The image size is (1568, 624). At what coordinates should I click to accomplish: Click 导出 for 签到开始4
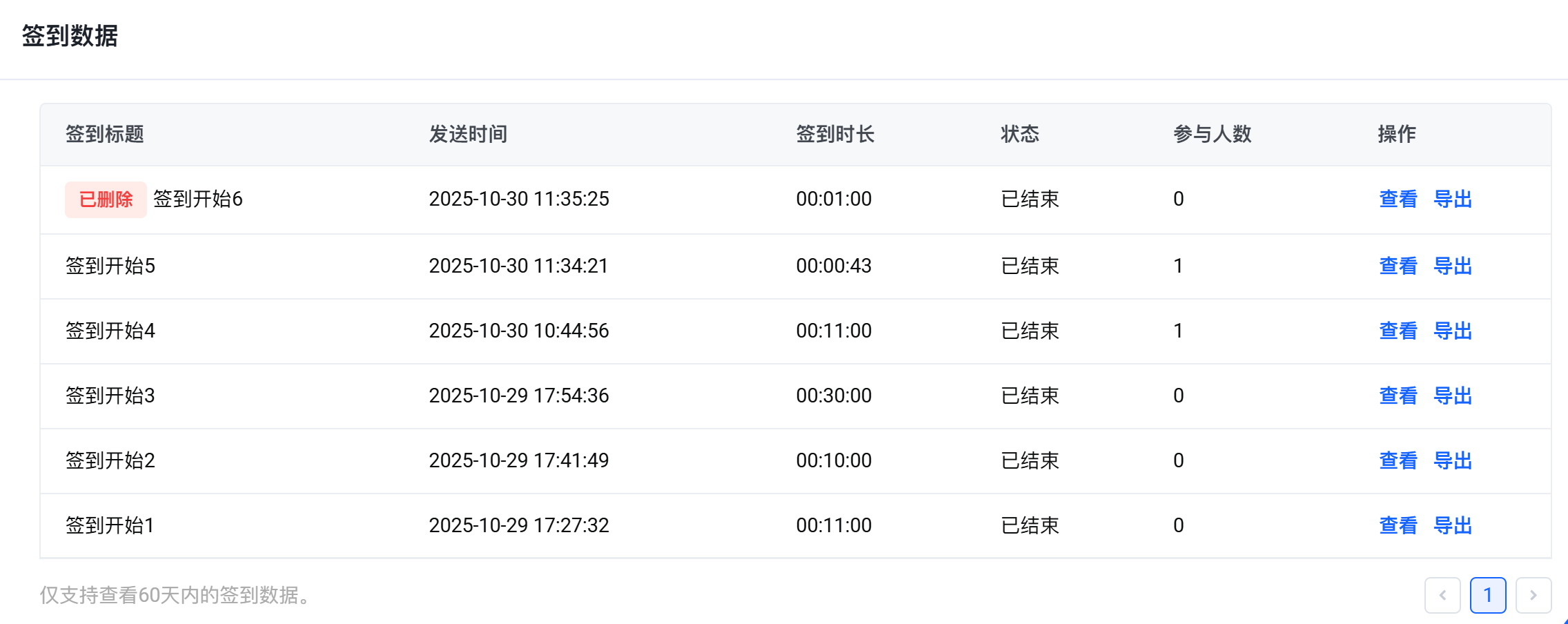point(1453,331)
